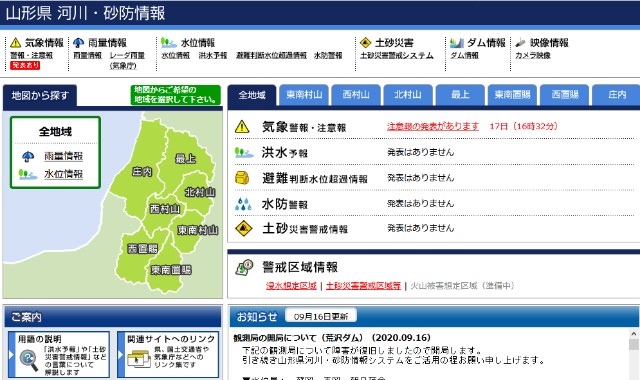Select 北村山 region on the map
Viewport: 640px width, 380px height.
tap(200, 192)
